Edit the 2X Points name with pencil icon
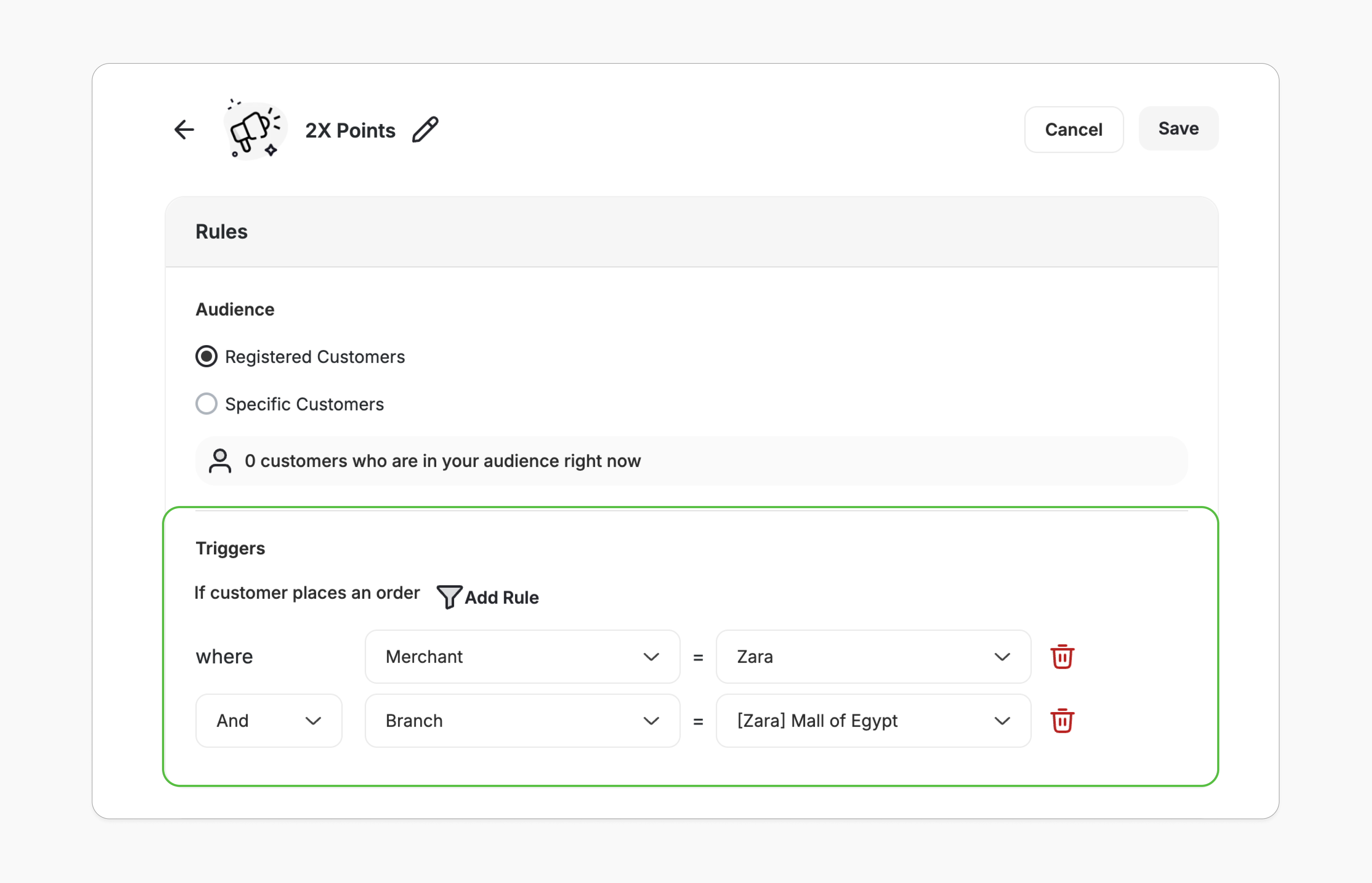This screenshot has width=1372, height=883. [x=425, y=130]
